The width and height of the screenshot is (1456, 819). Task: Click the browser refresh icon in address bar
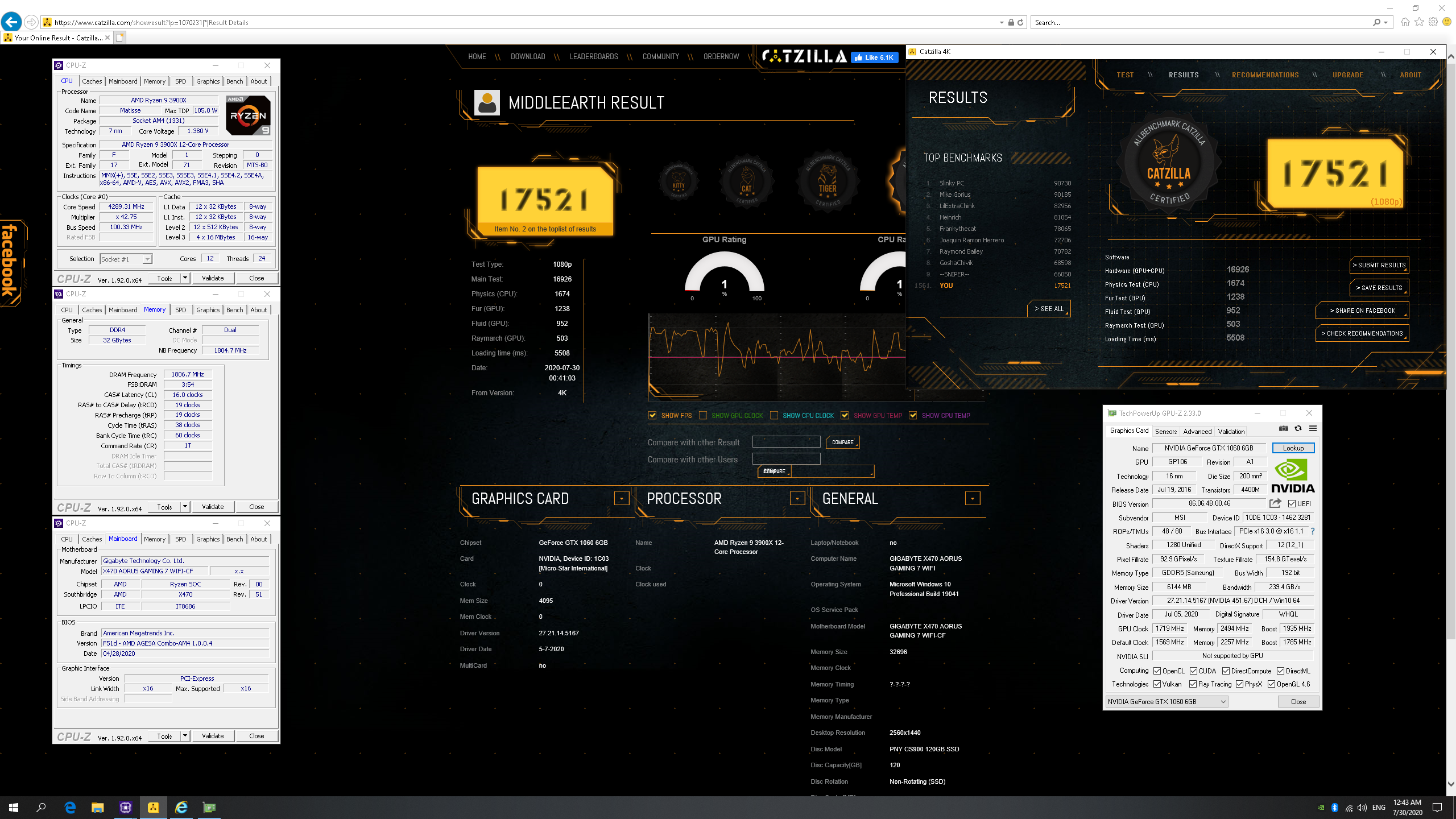[x=1020, y=22]
